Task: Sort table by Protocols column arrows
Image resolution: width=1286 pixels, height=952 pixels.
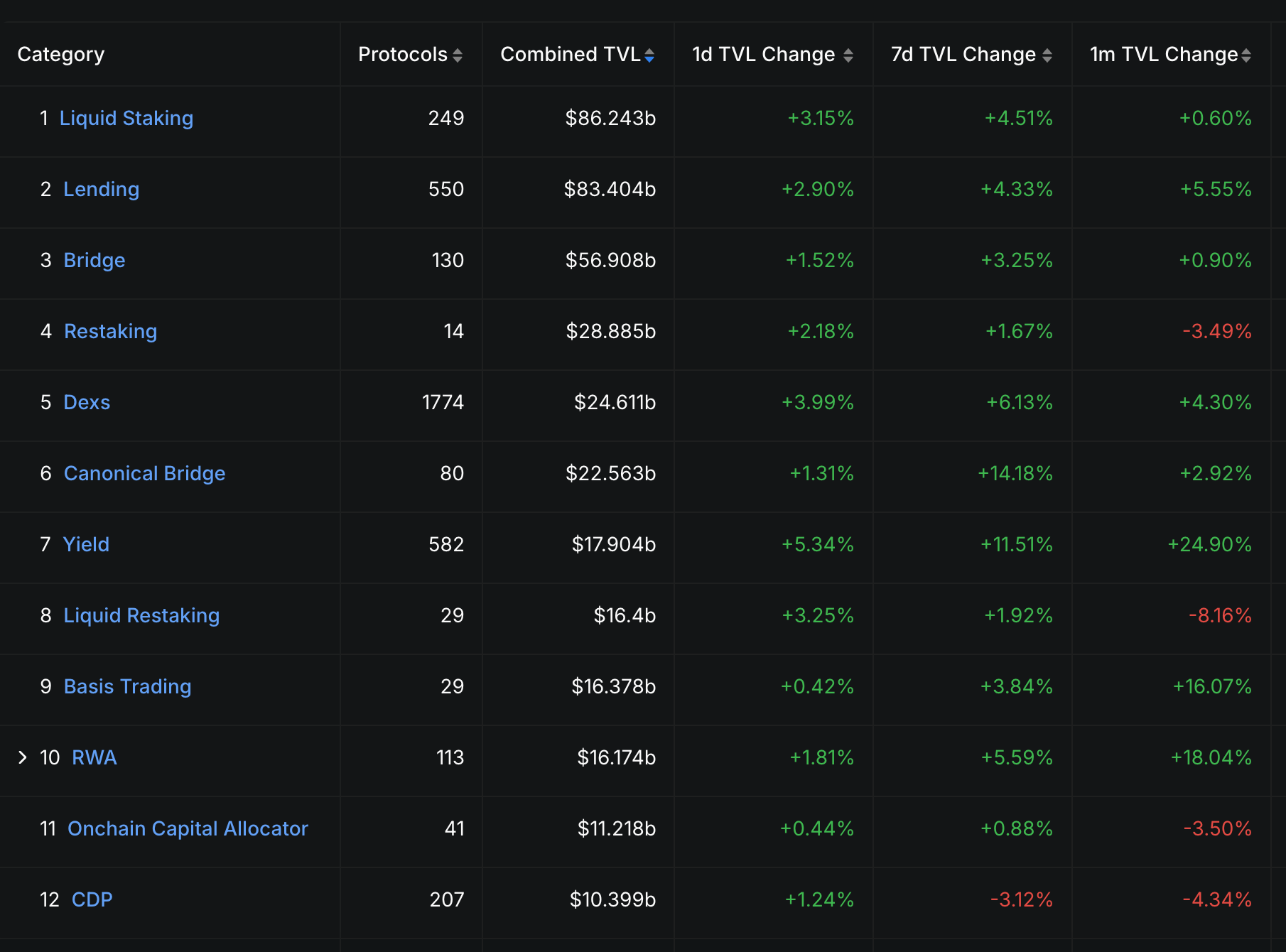Action: pos(458,55)
